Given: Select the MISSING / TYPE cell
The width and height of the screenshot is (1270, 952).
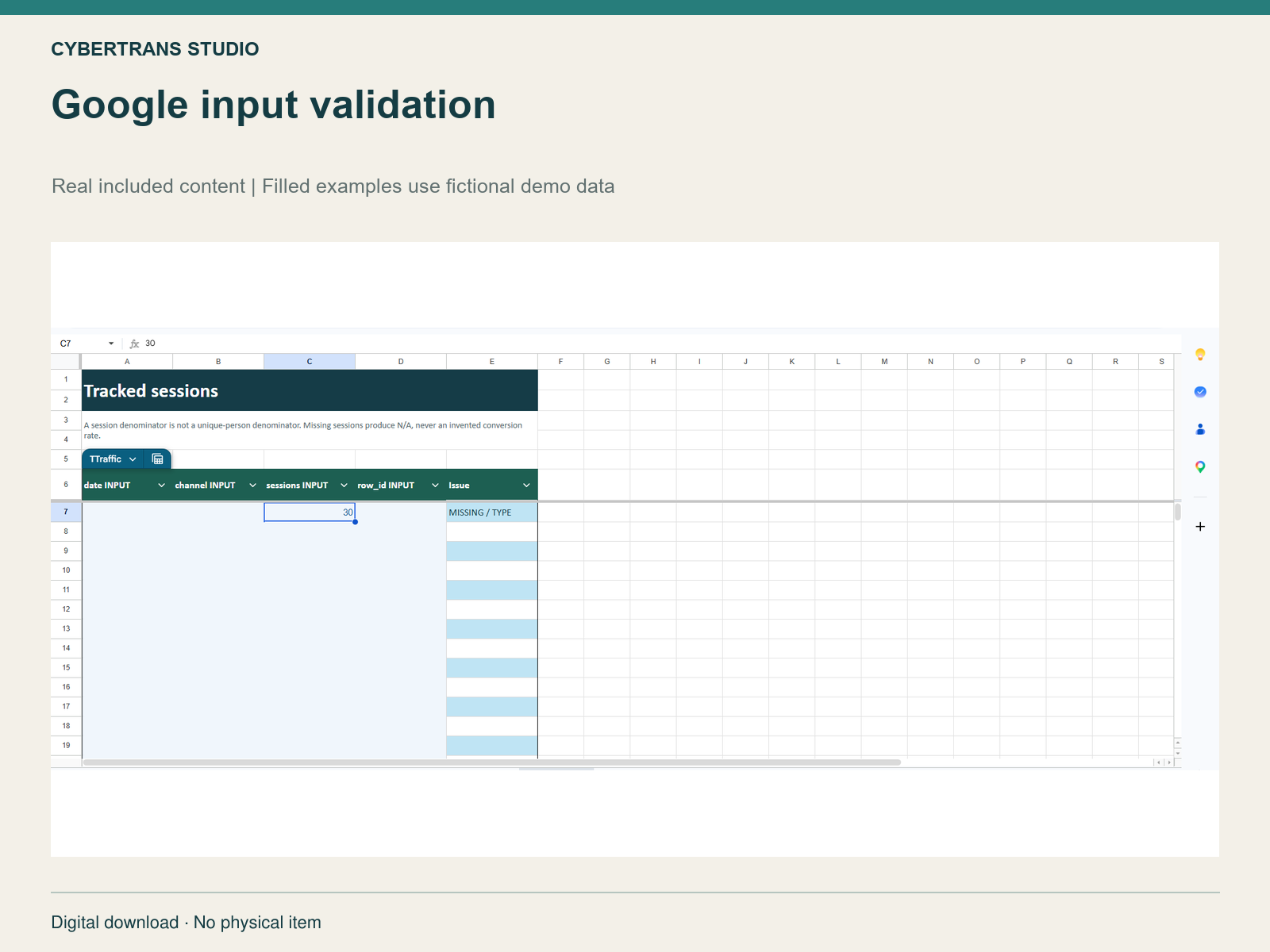Looking at the screenshot, I should click(x=492, y=512).
